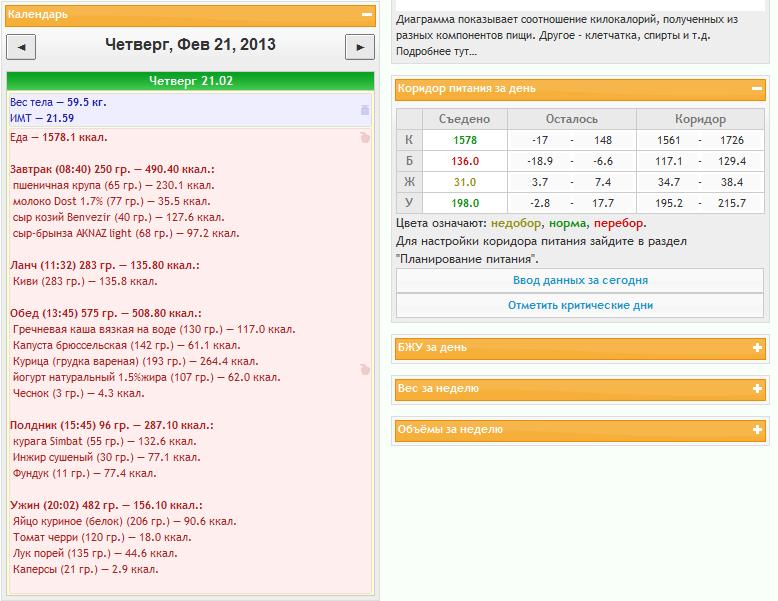Go to next day with right arrow
The image size is (778, 601).
360,47
